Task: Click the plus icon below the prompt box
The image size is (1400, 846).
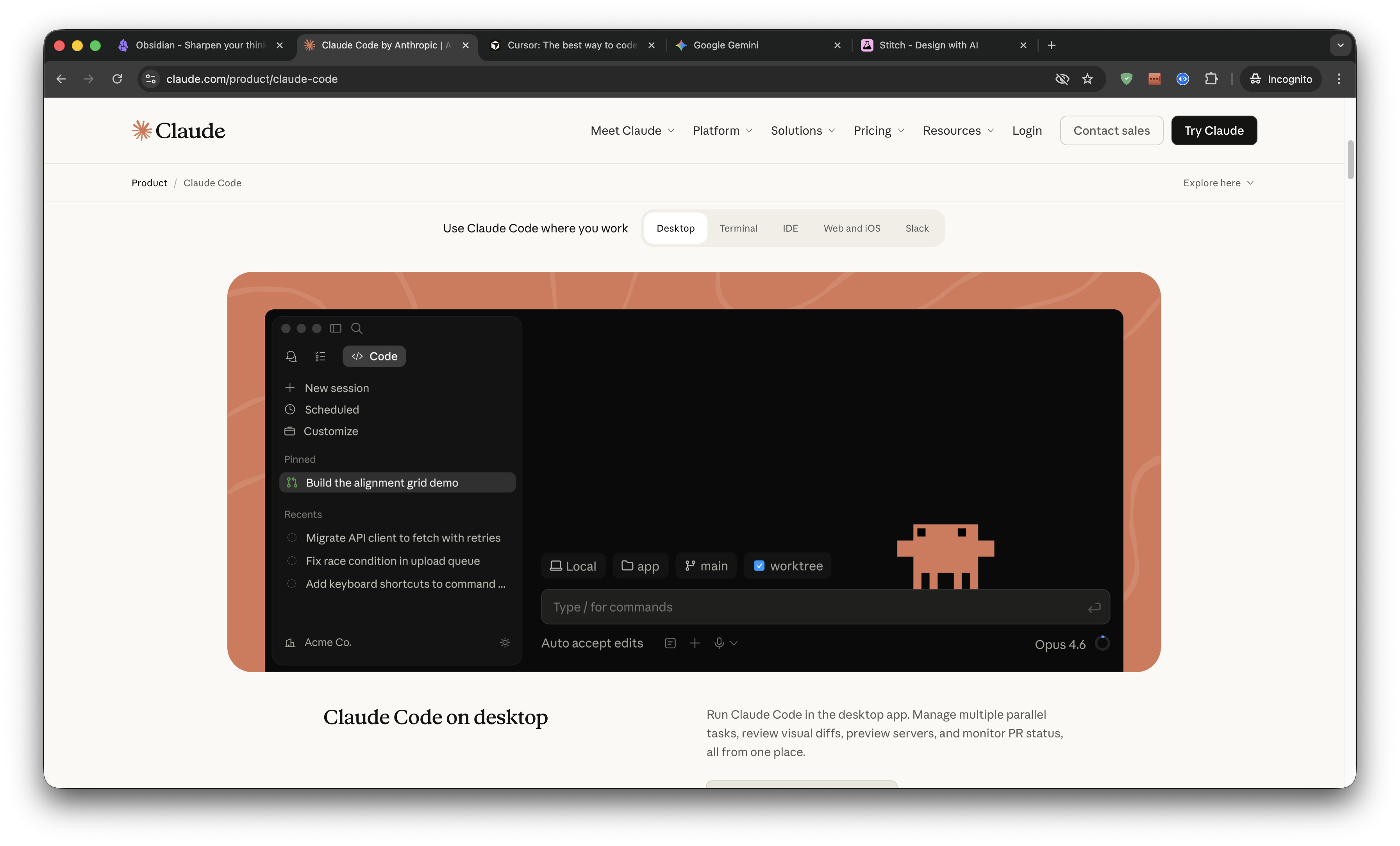Action: 695,643
